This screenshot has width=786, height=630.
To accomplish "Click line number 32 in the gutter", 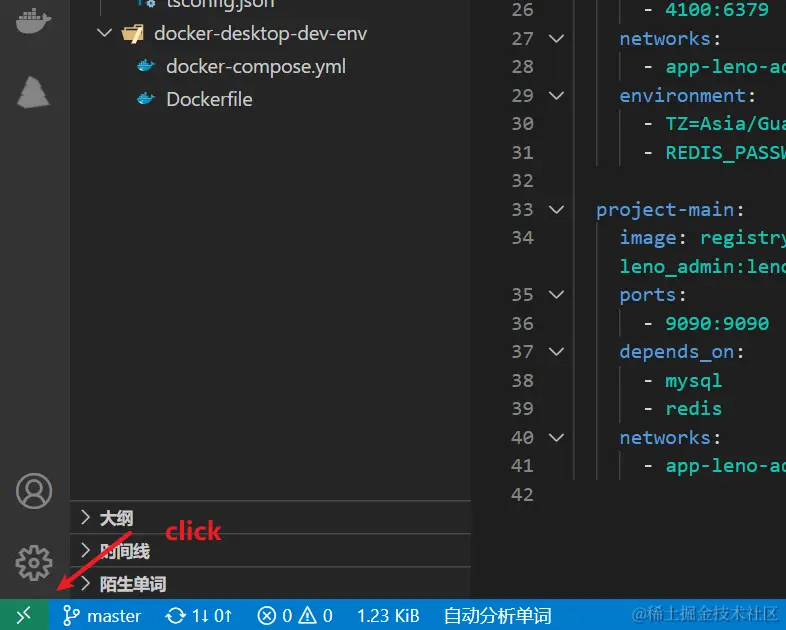I will [522, 180].
